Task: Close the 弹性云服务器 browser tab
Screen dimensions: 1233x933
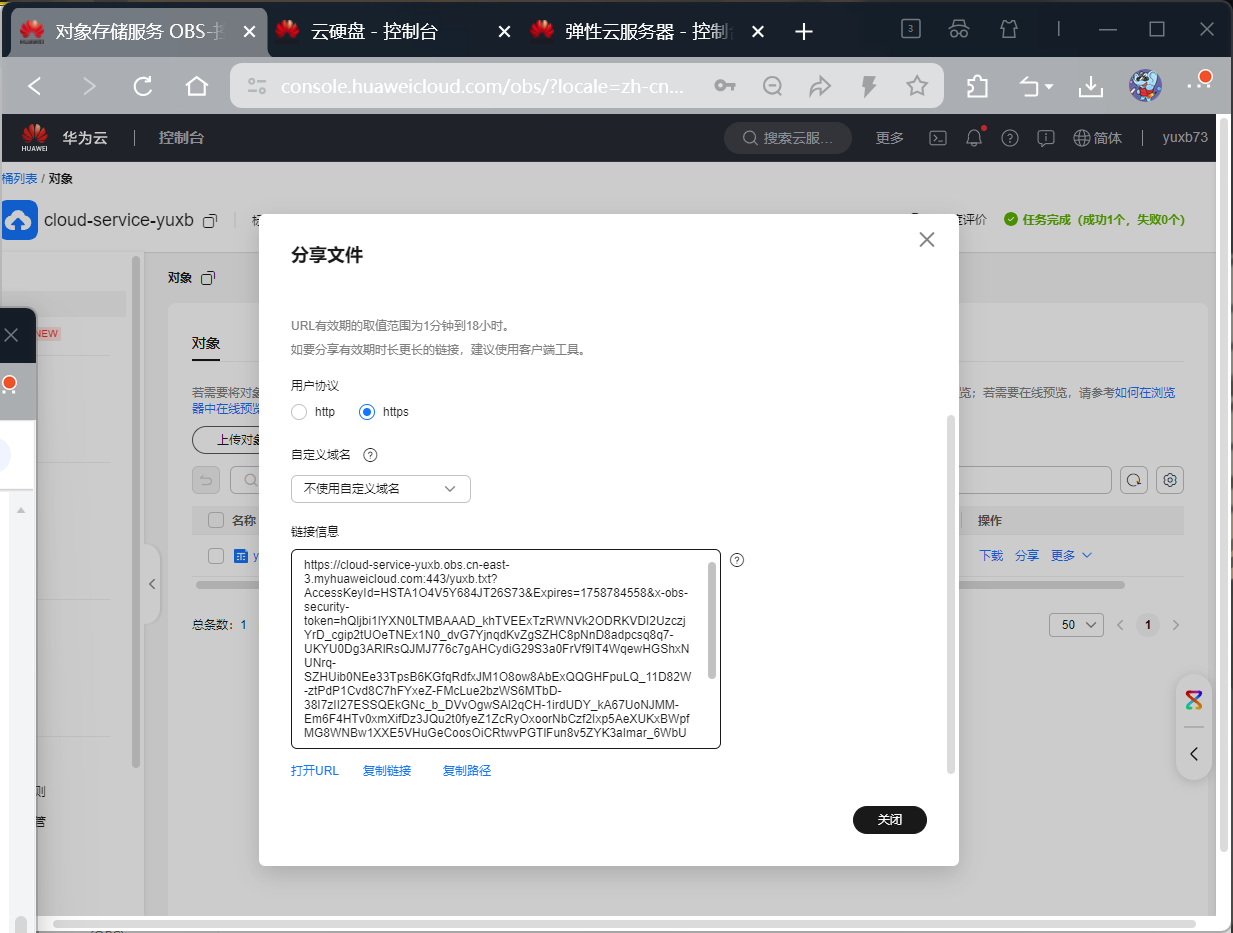Action: coord(757,32)
